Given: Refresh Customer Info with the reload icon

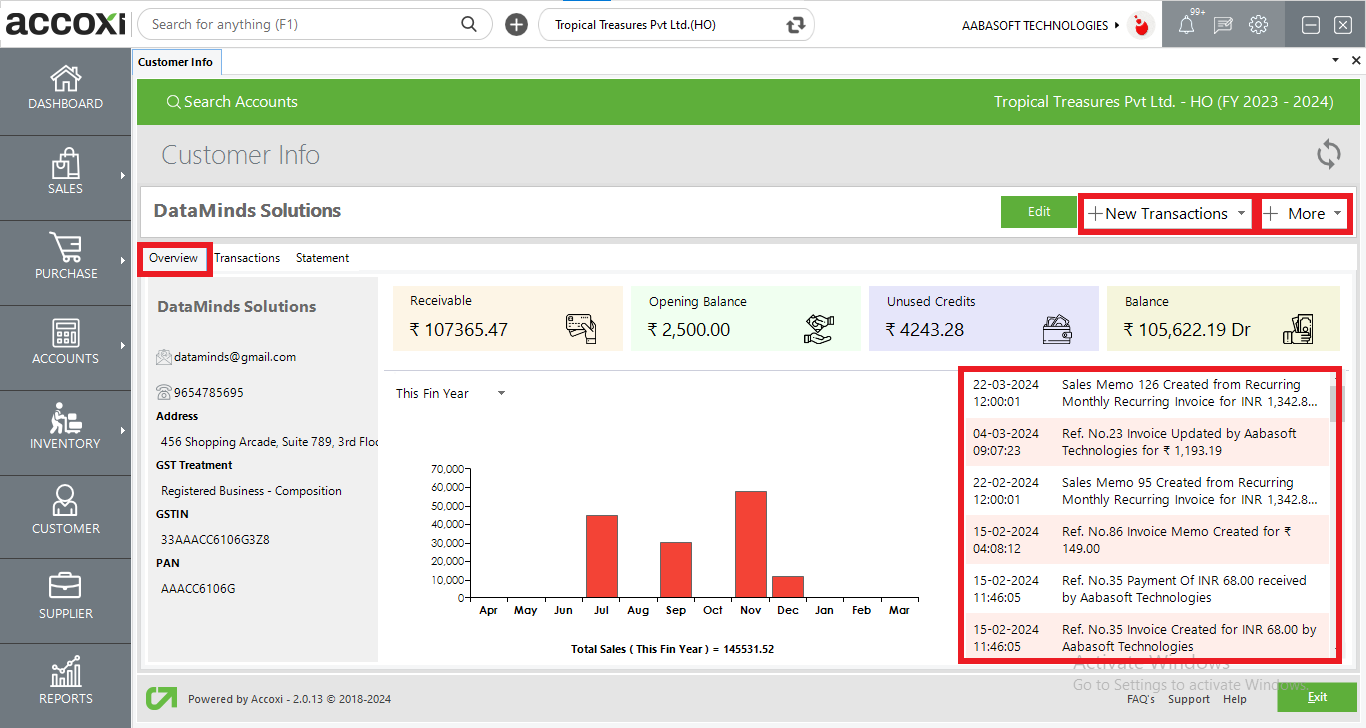Looking at the screenshot, I should tap(1329, 155).
